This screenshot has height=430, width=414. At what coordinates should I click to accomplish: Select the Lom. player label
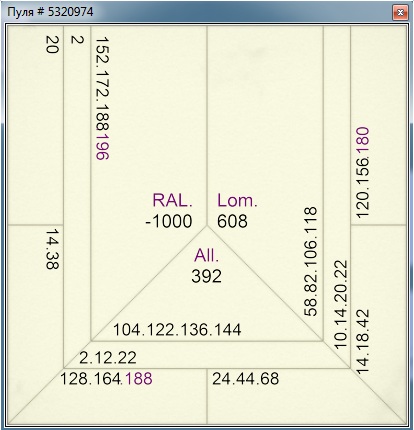pos(237,200)
